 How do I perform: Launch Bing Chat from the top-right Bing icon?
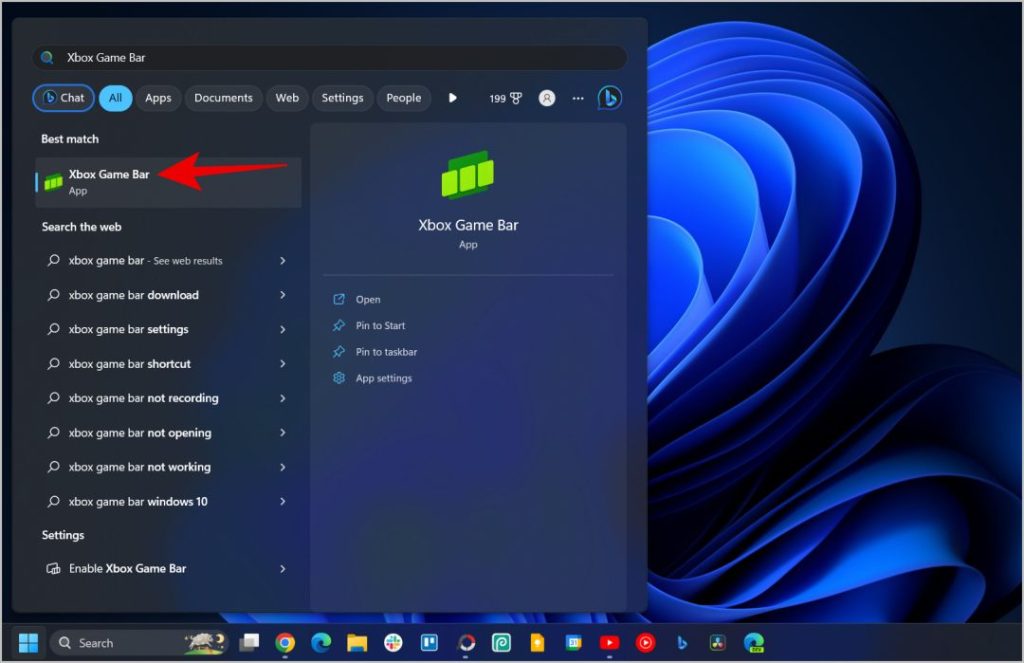tap(609, 98)
